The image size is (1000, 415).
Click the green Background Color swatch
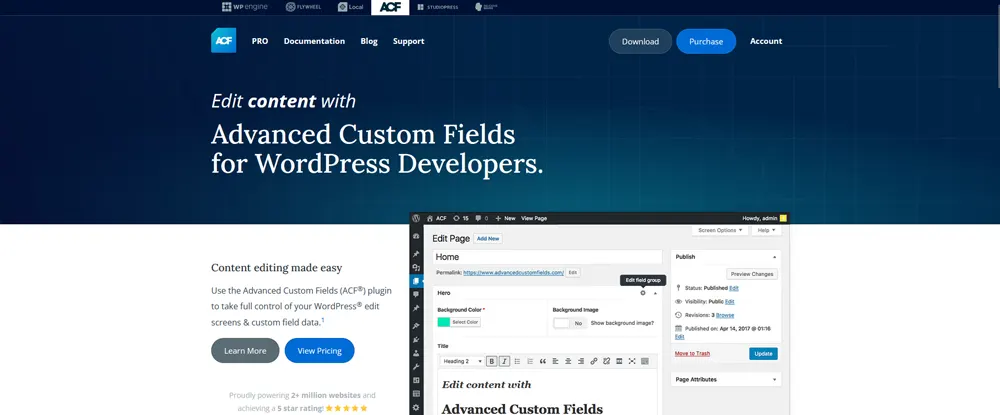coord(444,322)
